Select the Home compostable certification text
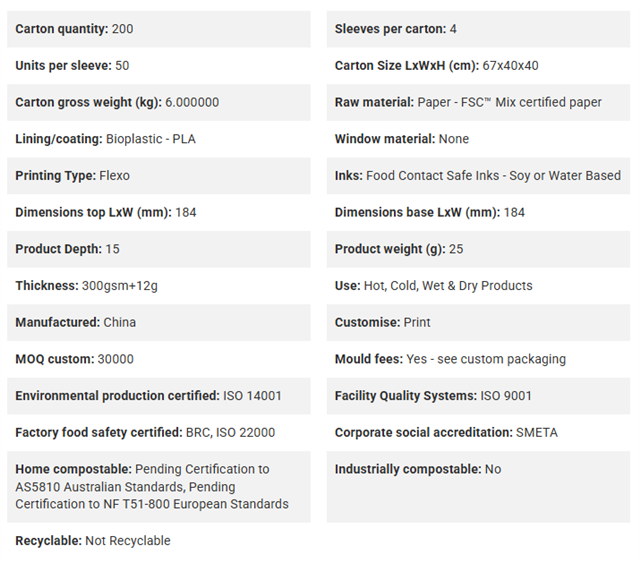The width and height of the screenshot is (640, 562). point(152,486)
